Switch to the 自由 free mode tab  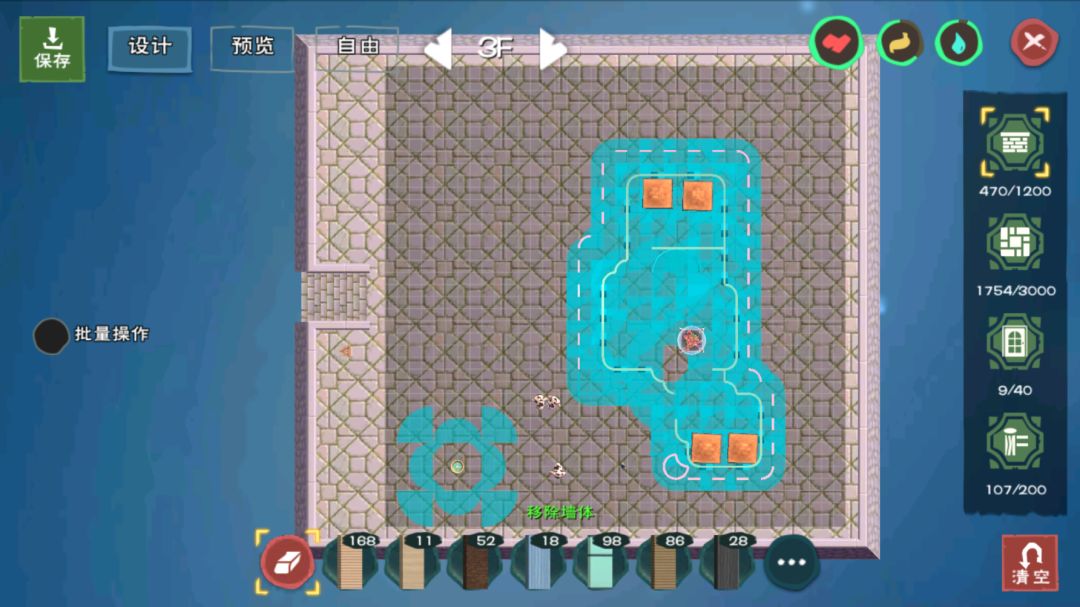[357, 46]
